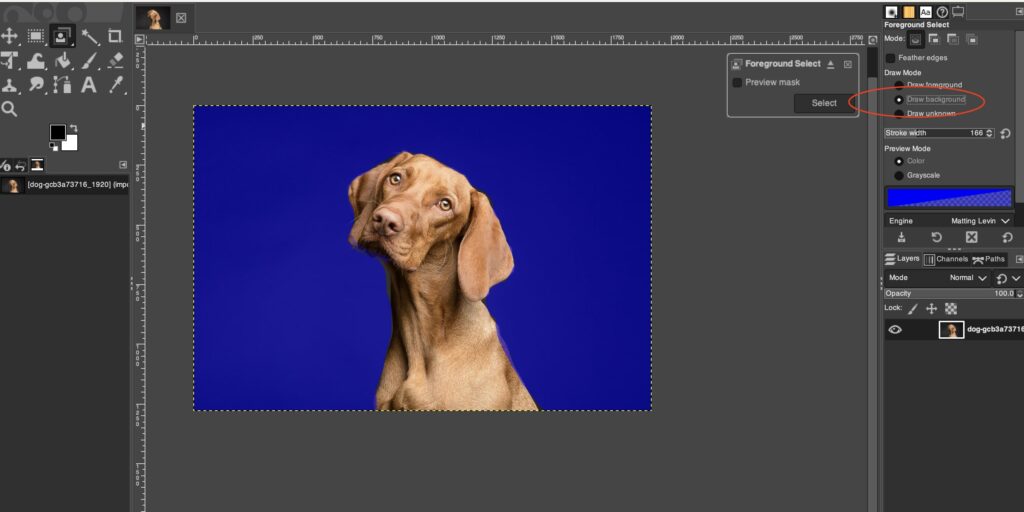1024x512 pixels.
Task: Select the Rectangle Select tool
Action: pos(36,36)
